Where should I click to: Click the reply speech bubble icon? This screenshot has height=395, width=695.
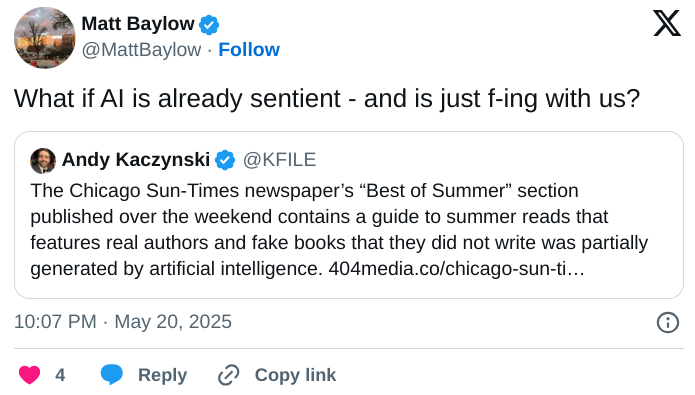[112, 375]
